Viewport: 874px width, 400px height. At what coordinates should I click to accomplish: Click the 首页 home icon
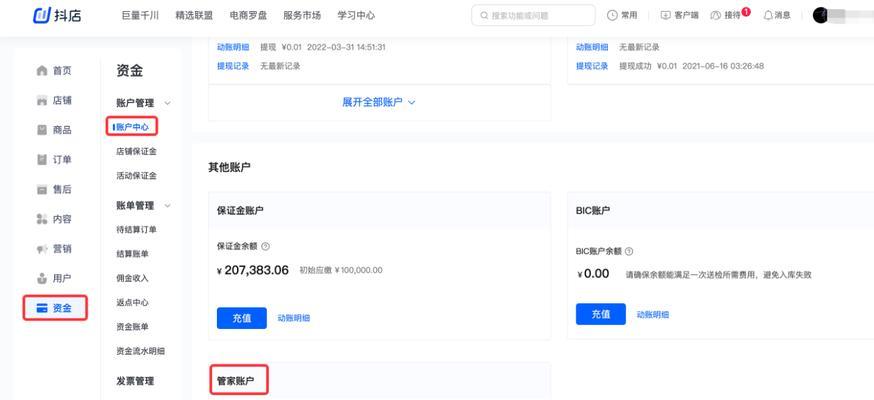coord(41,71)
